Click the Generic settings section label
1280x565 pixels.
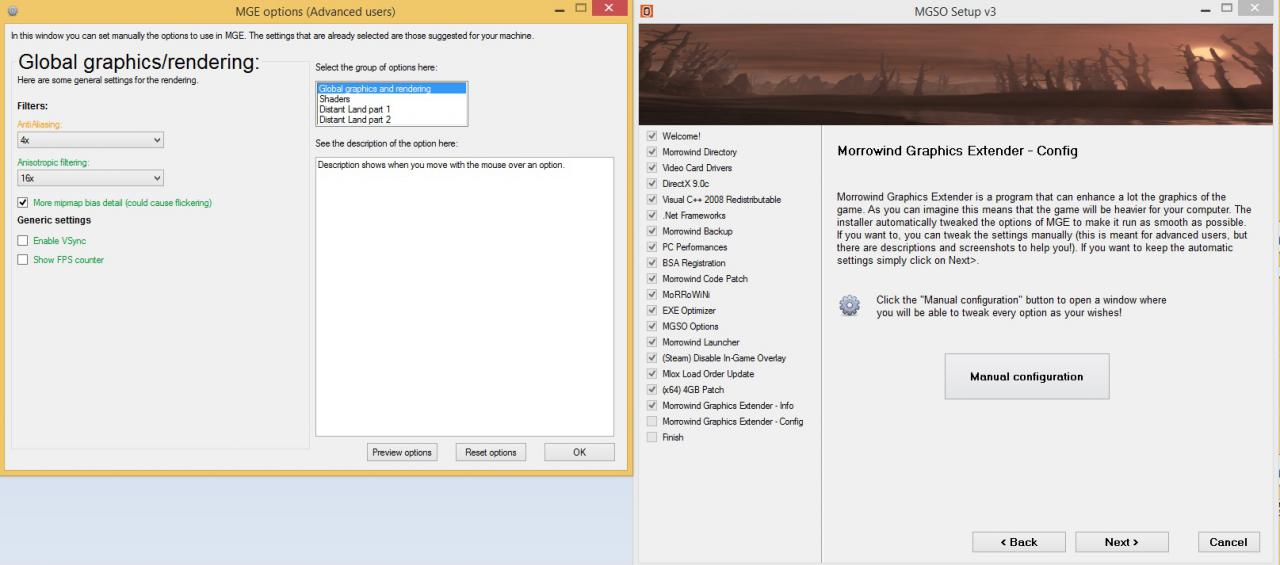point(54,220)
